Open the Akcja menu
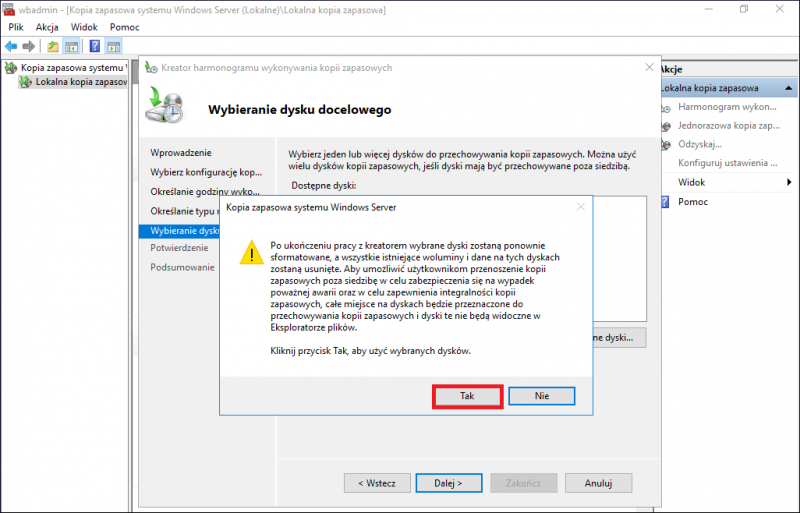The width and height of the screenshot is (800, 513). tap(47, 27)
